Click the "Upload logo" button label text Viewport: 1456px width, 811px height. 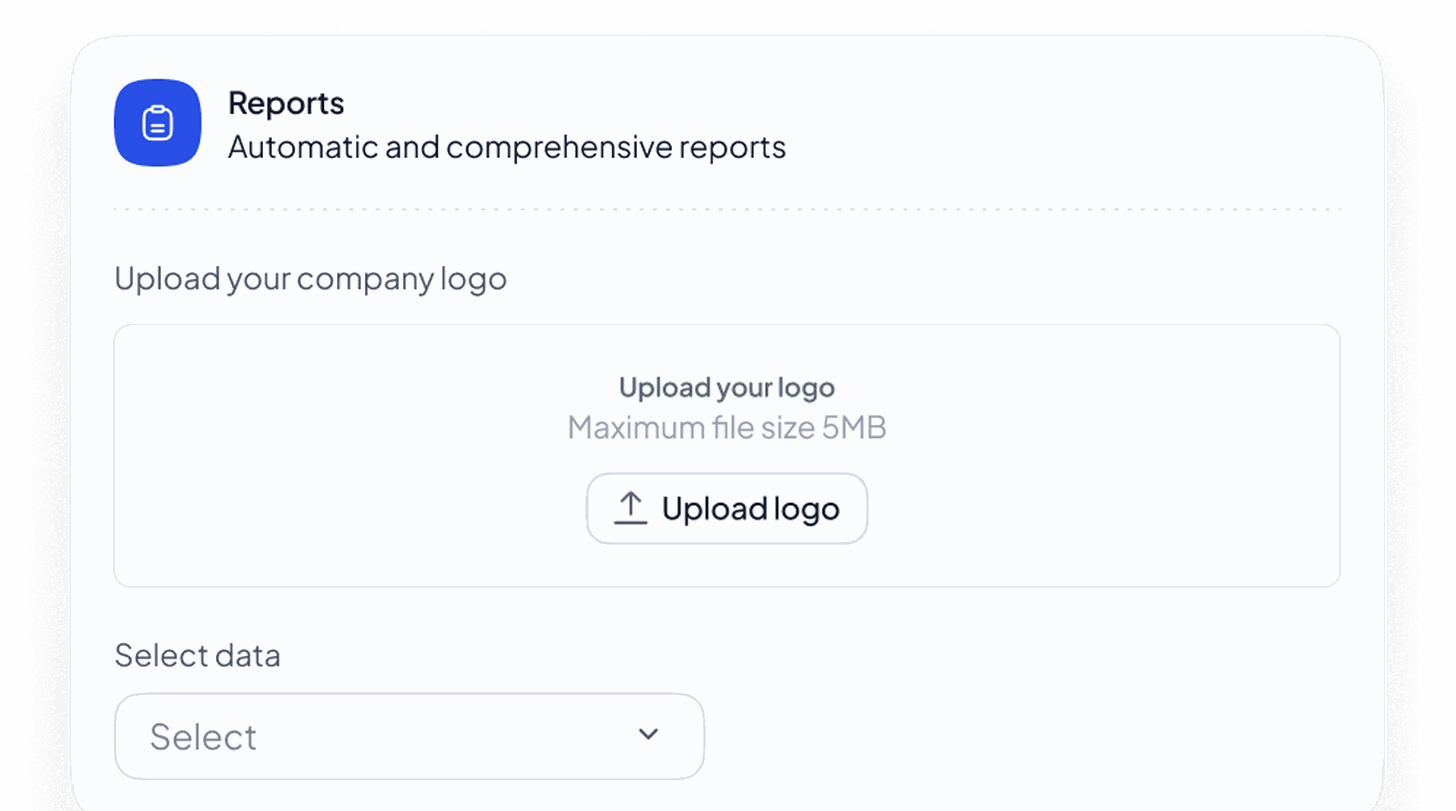[x=750, y=509]
